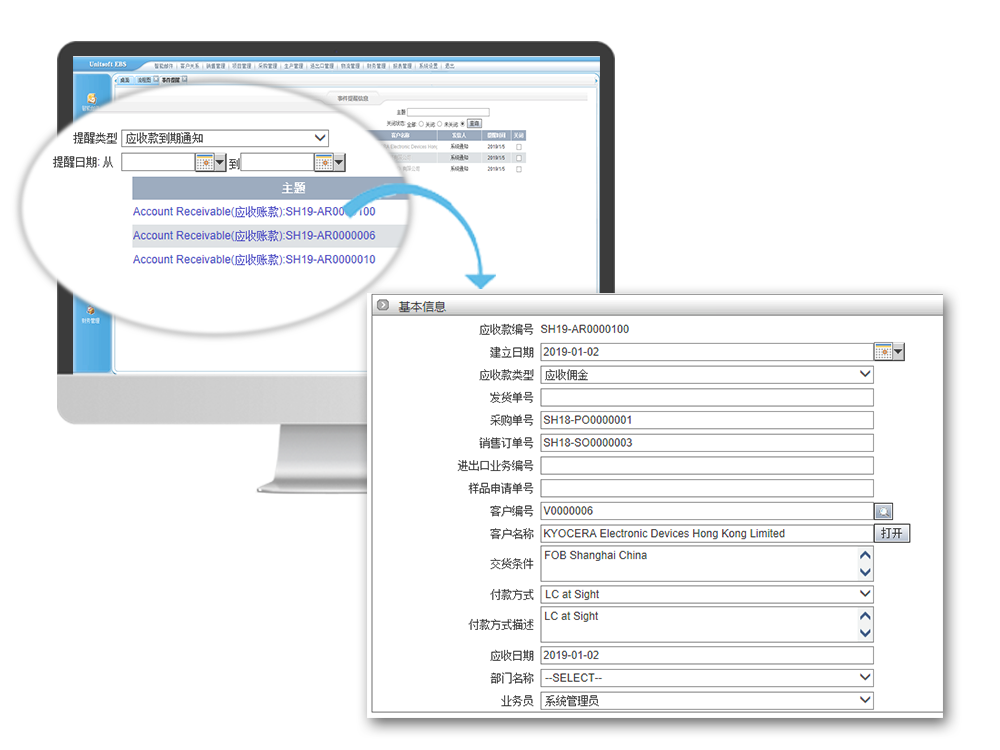Click the customer lookup search icon beside 客户编号
Image resolution: width=1000 pixels, height=750 pixels.
884,511
